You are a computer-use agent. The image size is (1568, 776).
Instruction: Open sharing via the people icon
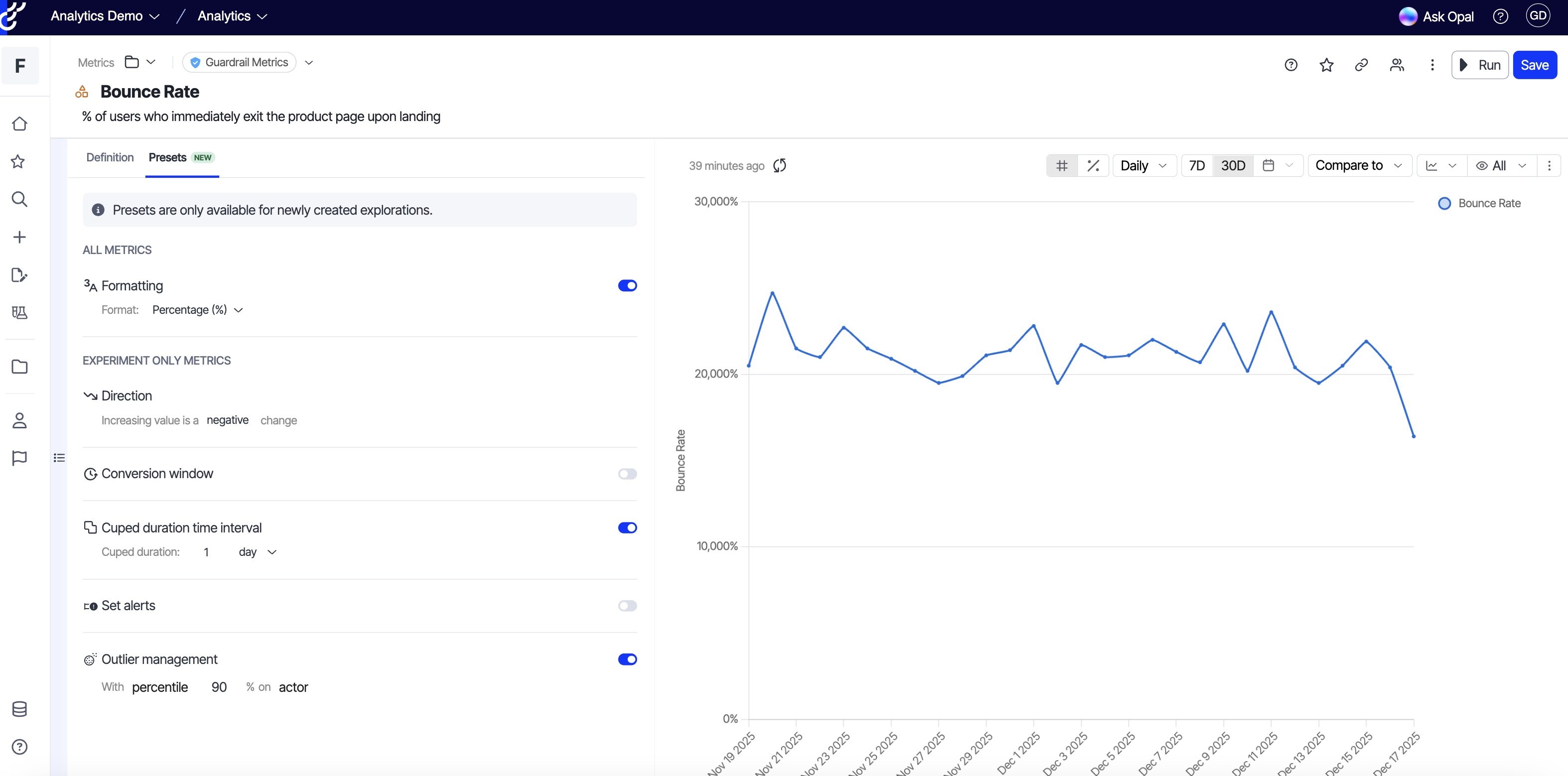[x=1397, y=65]
